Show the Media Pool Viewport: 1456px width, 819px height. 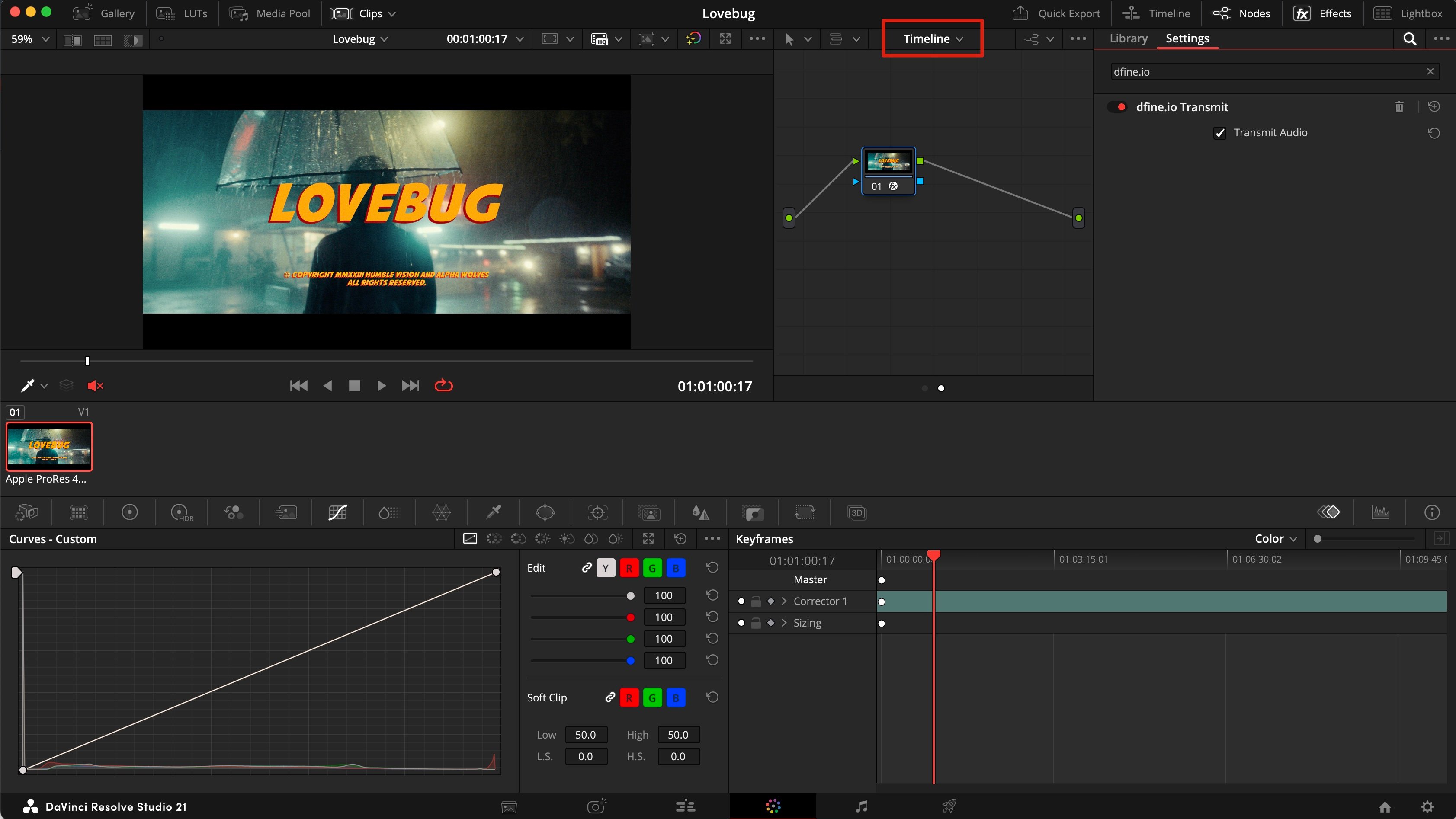[269, 13]
